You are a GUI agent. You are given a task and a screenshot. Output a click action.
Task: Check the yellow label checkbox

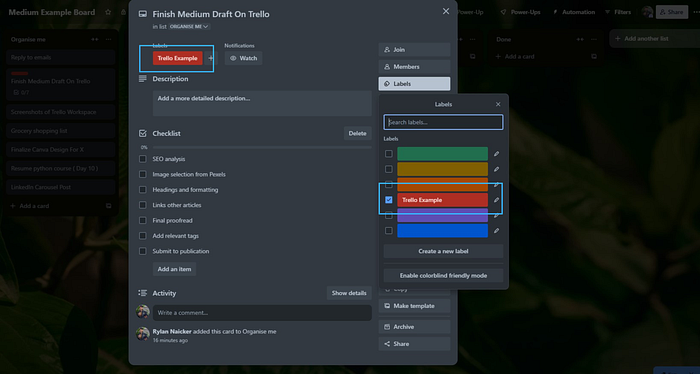click(389, 169)
